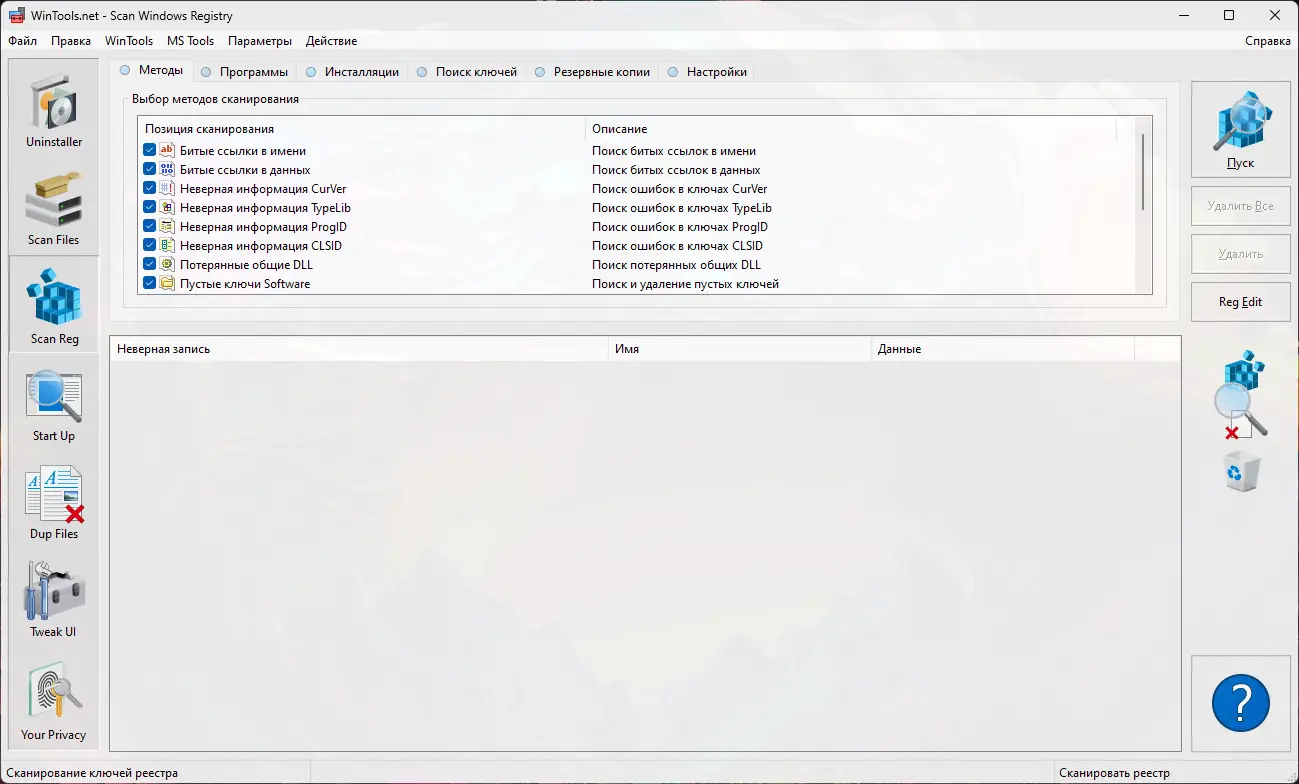
Task: Click icon of Пустые ключи Software
Action: [168, 284]
